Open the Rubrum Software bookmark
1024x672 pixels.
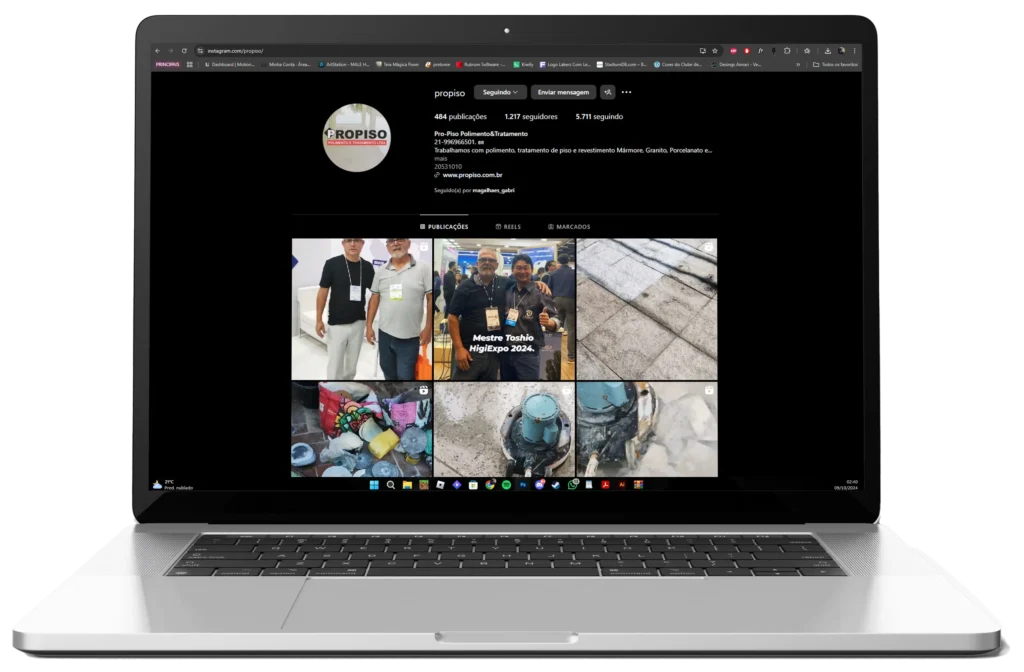coord(481,65)
